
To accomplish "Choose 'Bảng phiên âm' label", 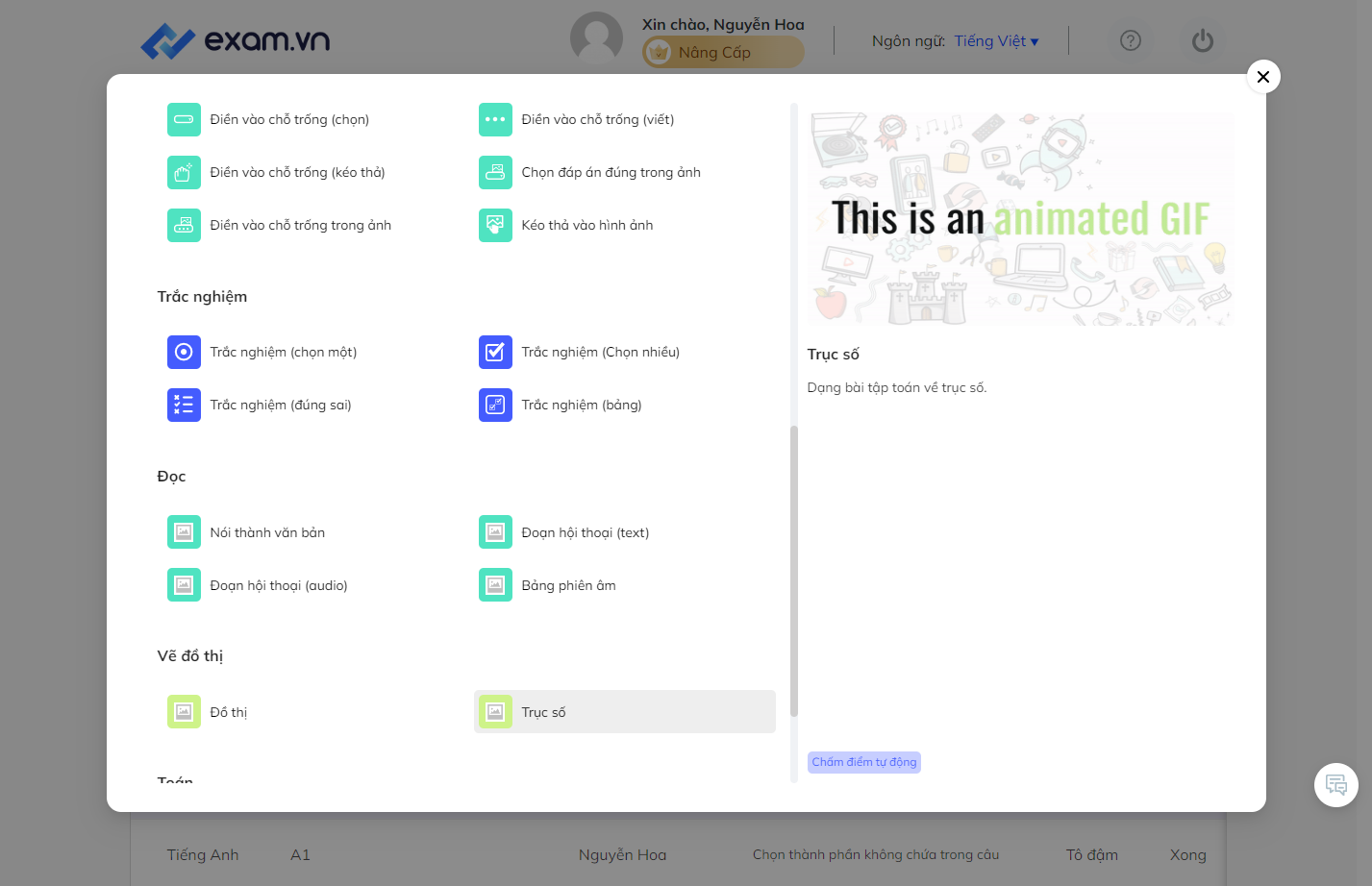I will tap(569, 585).
